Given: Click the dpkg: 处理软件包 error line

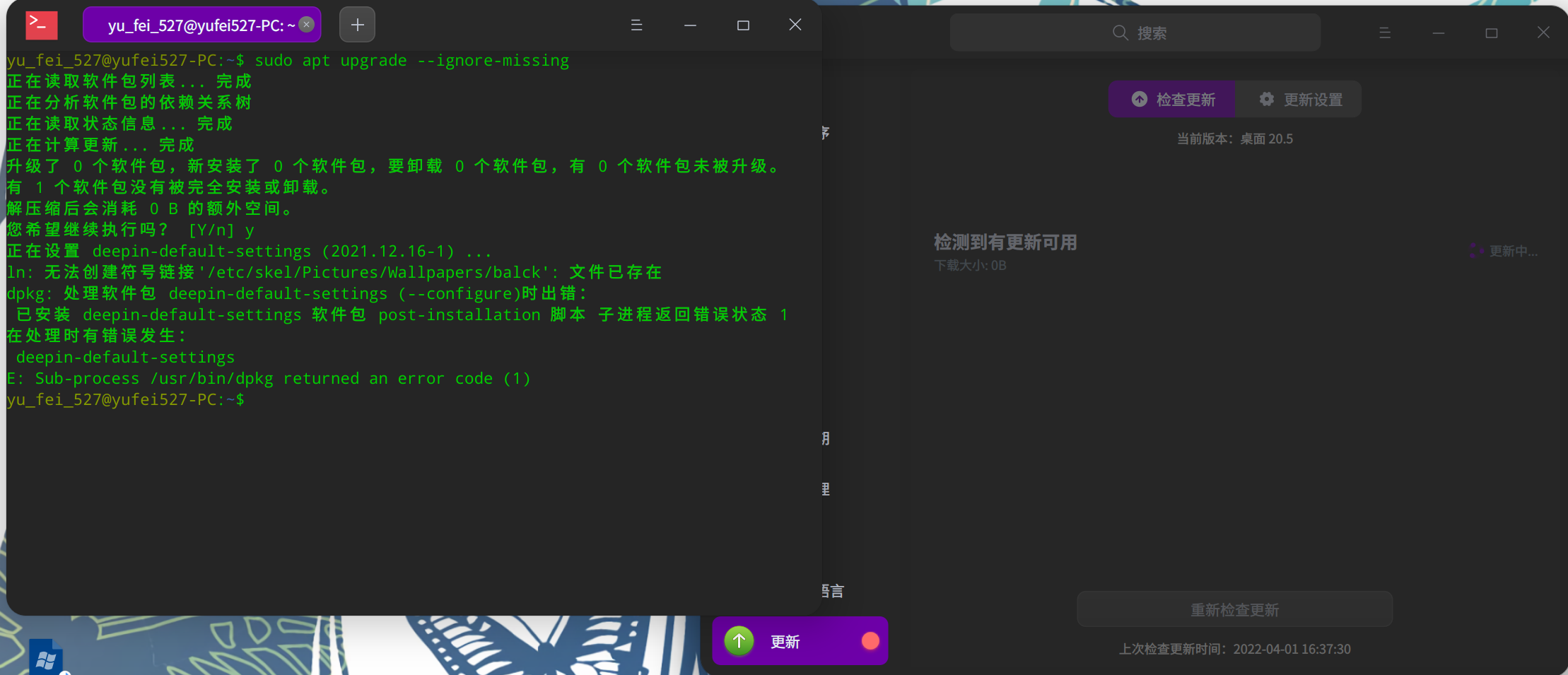Looking at the screenshot, I should pyautogui.click(x=298, y=293).
